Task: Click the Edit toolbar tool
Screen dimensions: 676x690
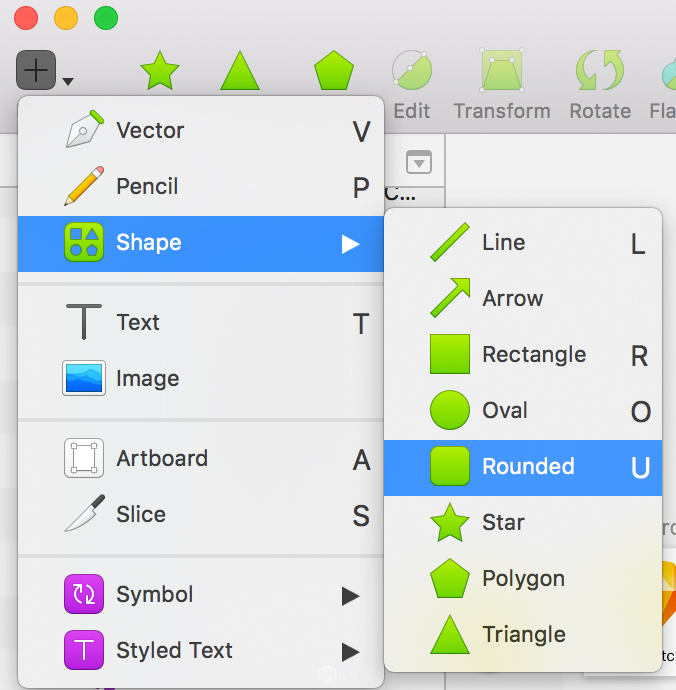Action: [x=412, y=84]
